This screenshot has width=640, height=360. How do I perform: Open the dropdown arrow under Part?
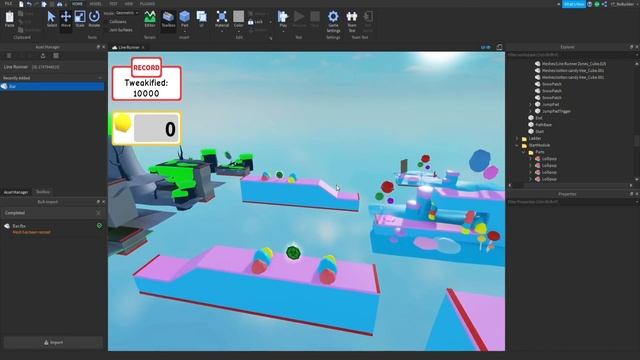coord(184,31)
